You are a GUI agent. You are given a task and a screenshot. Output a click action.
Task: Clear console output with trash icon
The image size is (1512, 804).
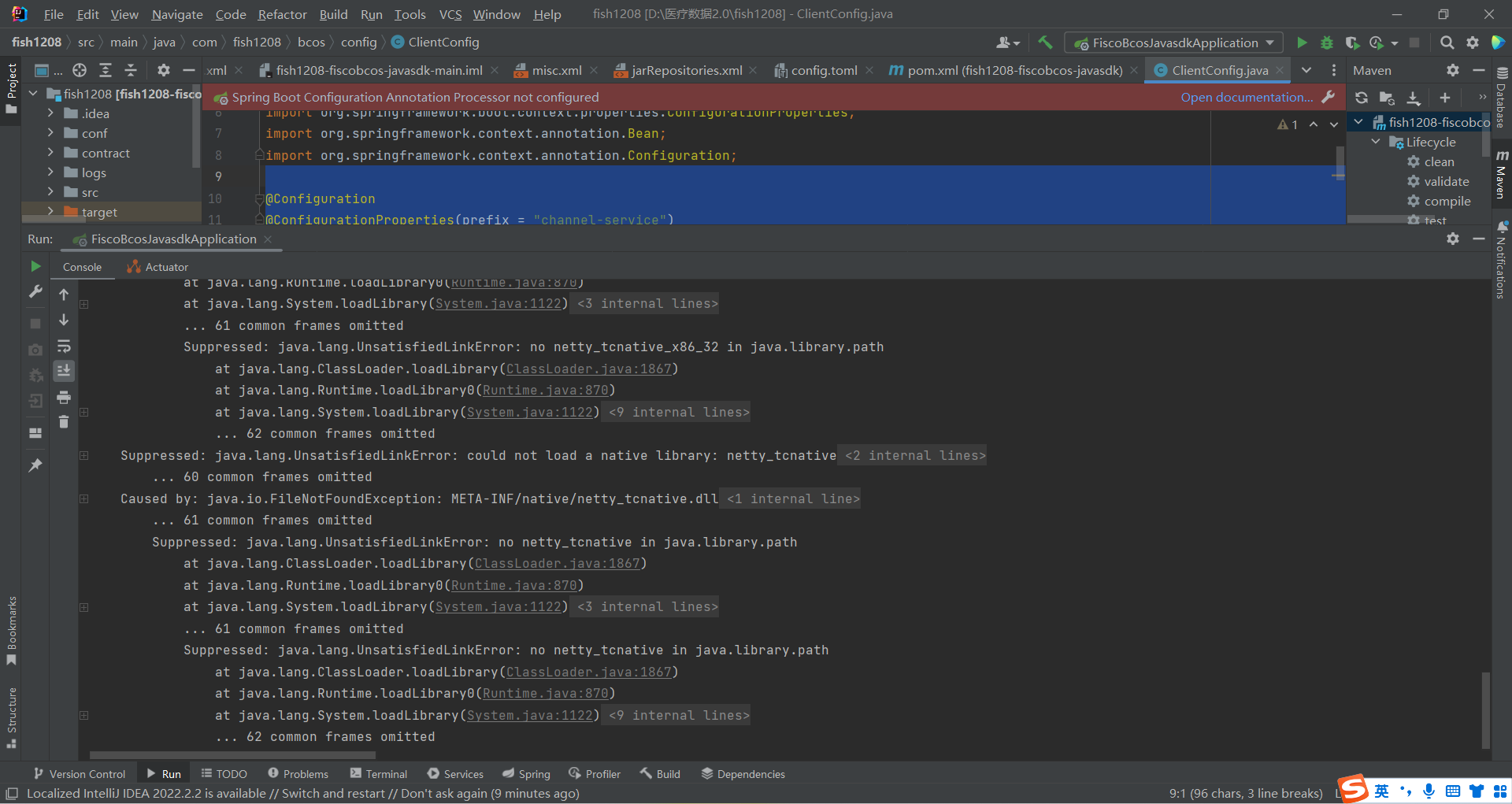click(x=64, y=422)
